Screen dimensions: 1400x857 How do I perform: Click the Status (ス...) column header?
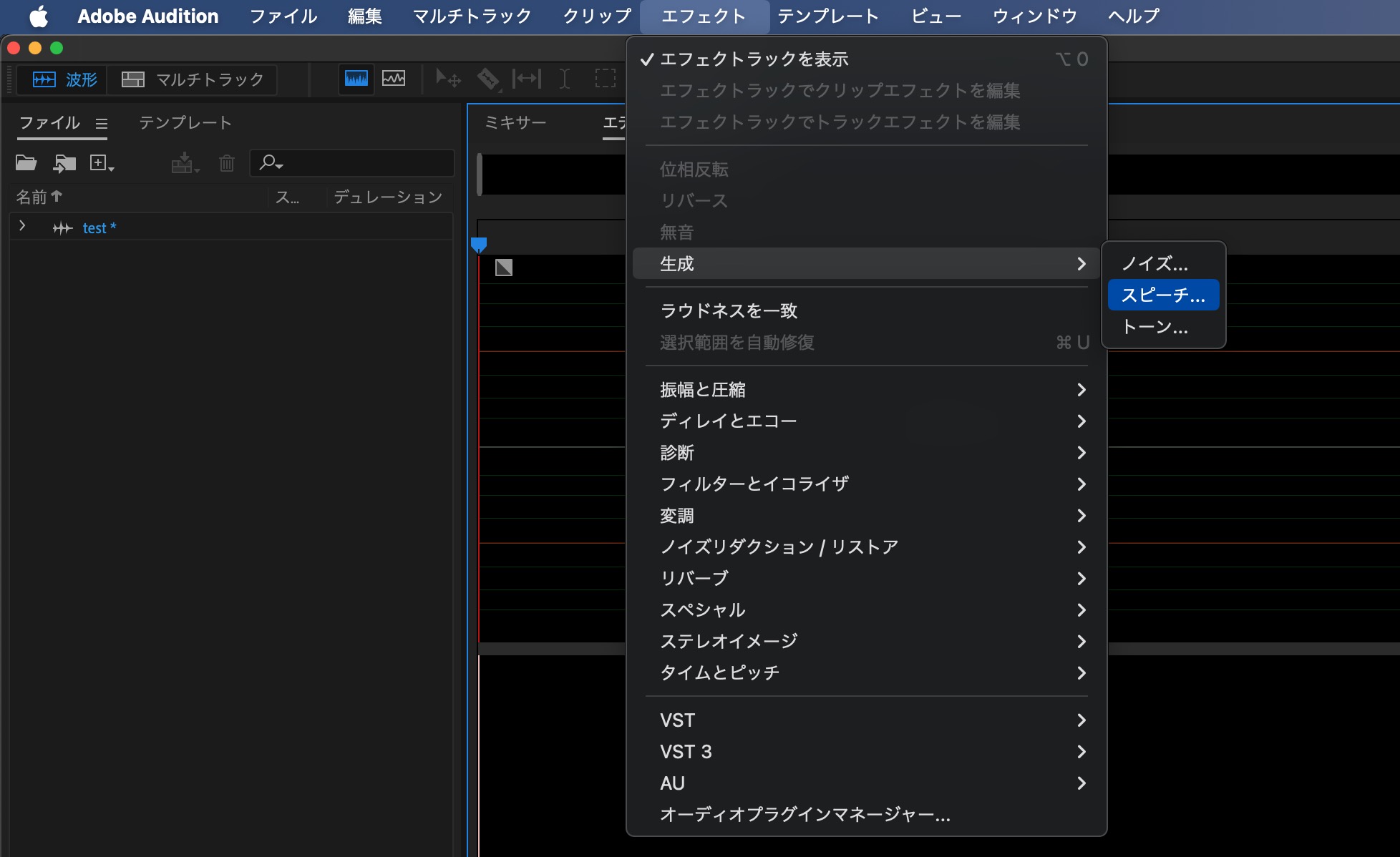288,197
